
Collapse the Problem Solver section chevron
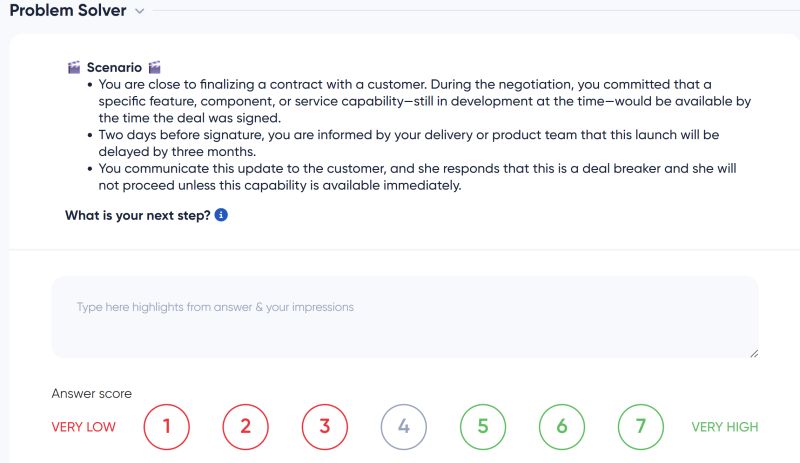(x=140, y=11)
